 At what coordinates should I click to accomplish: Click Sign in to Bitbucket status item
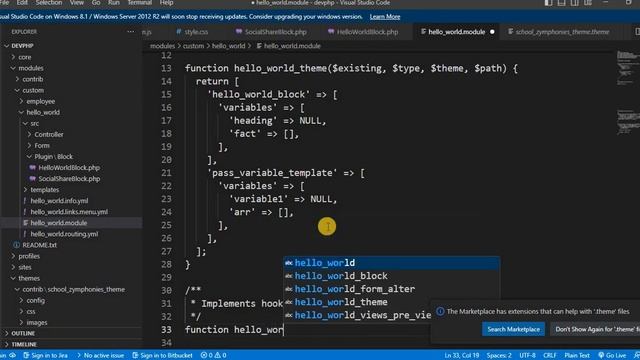[162, 356]
